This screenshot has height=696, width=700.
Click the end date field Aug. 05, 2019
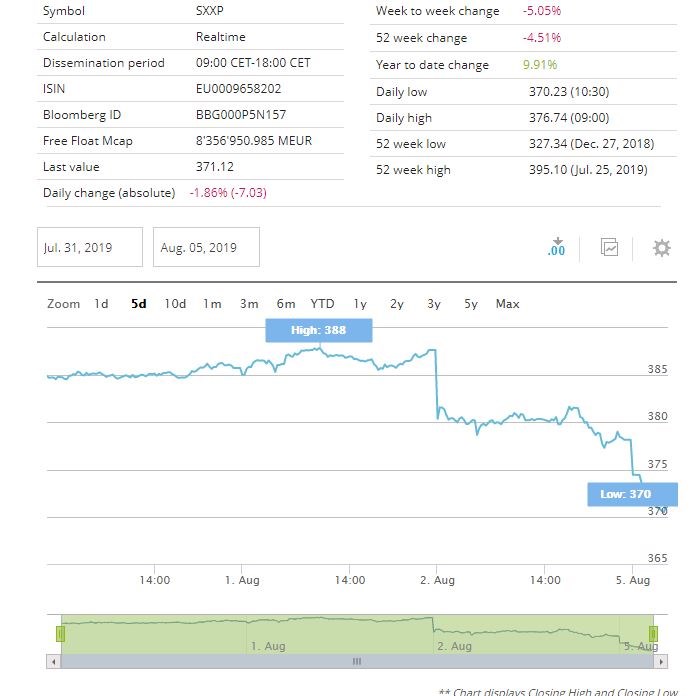207,247
